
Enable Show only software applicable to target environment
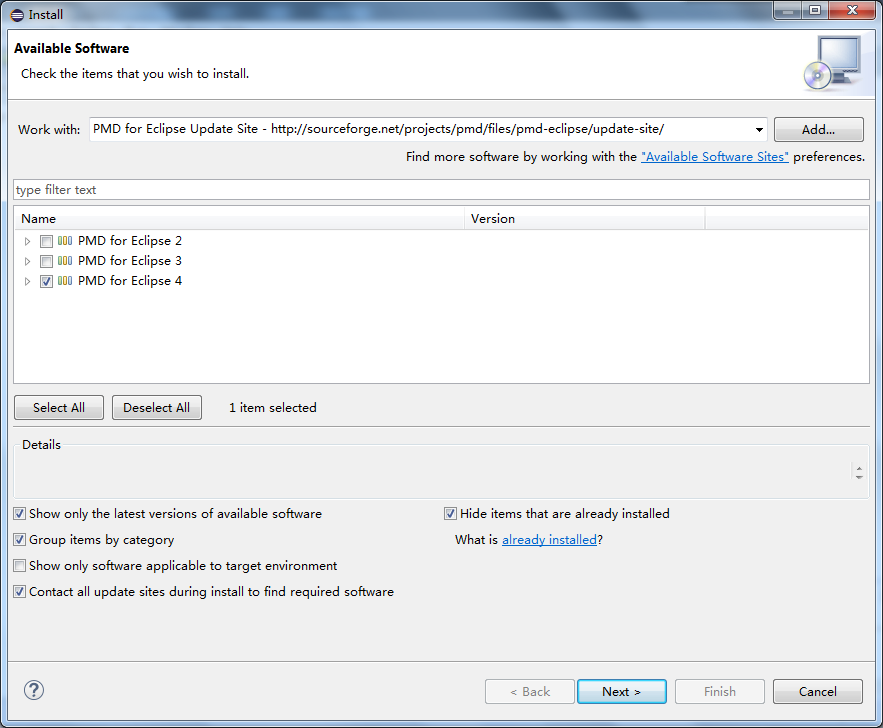[x=20, y=565]
